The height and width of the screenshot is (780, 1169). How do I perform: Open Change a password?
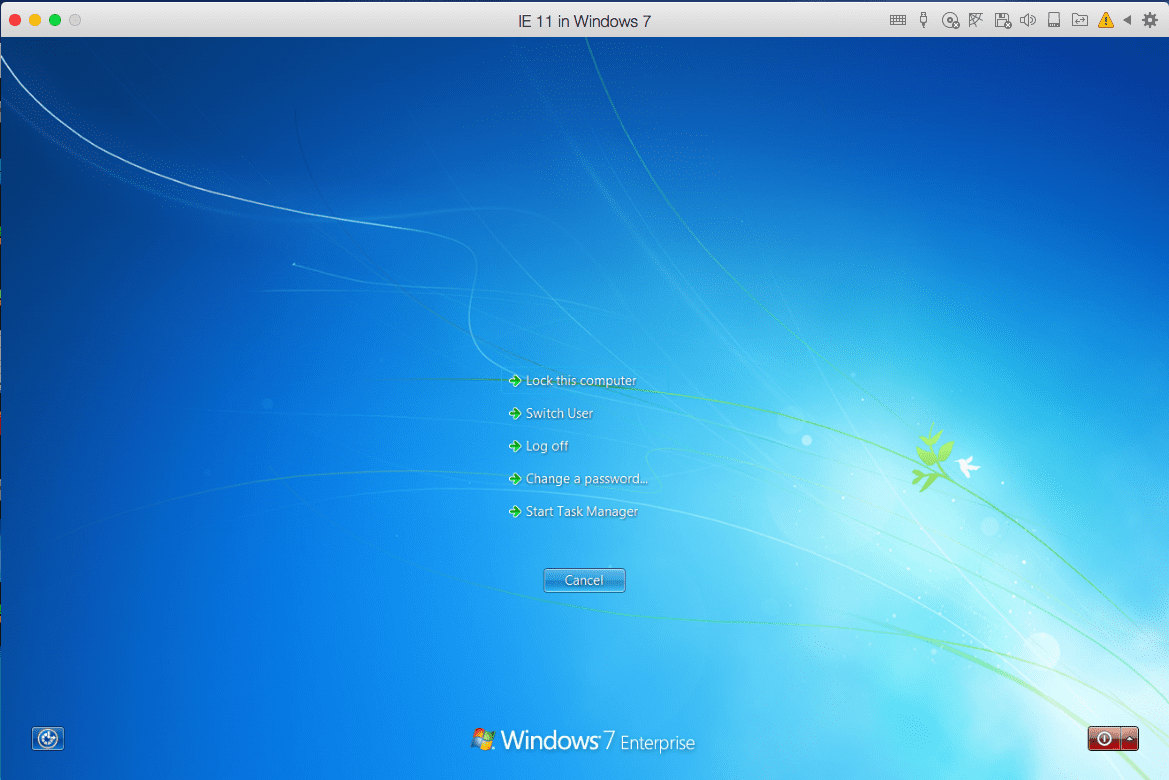585,478
